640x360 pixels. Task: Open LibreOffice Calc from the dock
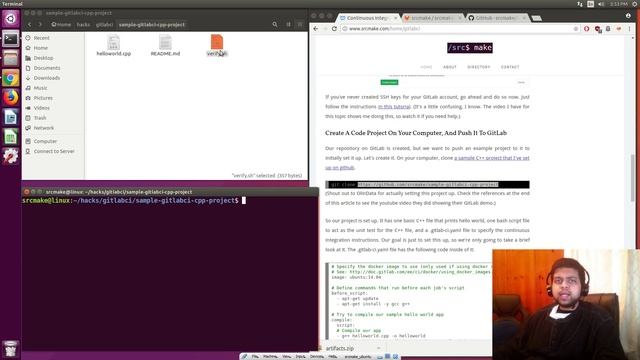pyautogui.click(x=11, y=137)
